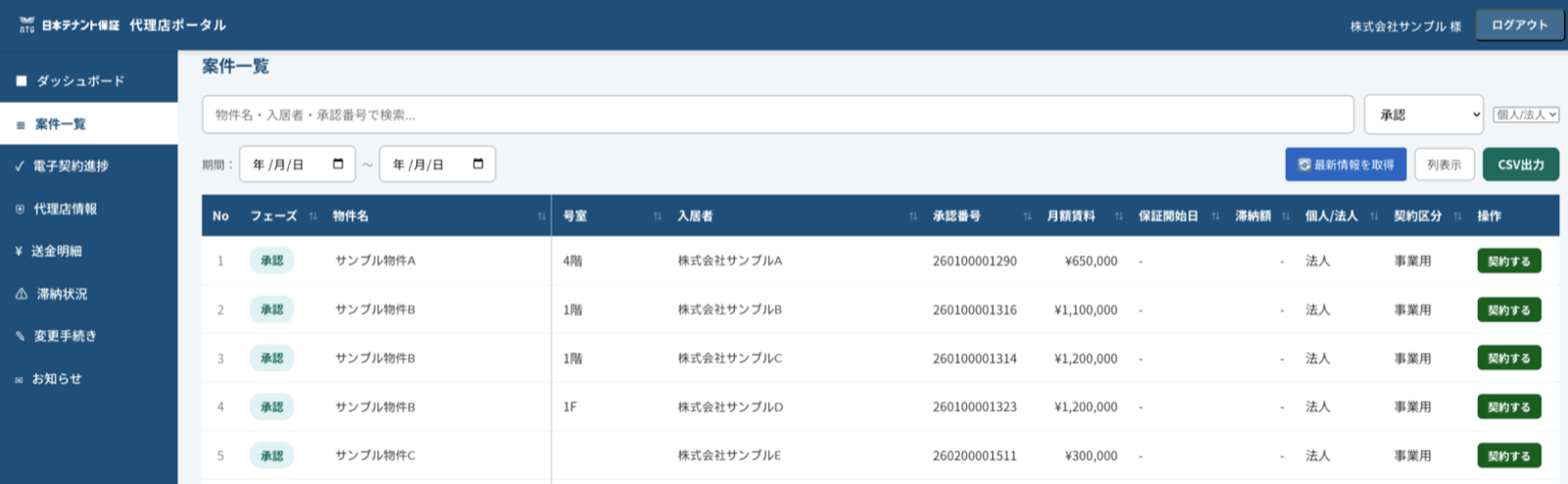Viewport: 1568px width, 484px height.
Task: Go to 電子契約進捗 in the sidebar
Action: point(89,167)
